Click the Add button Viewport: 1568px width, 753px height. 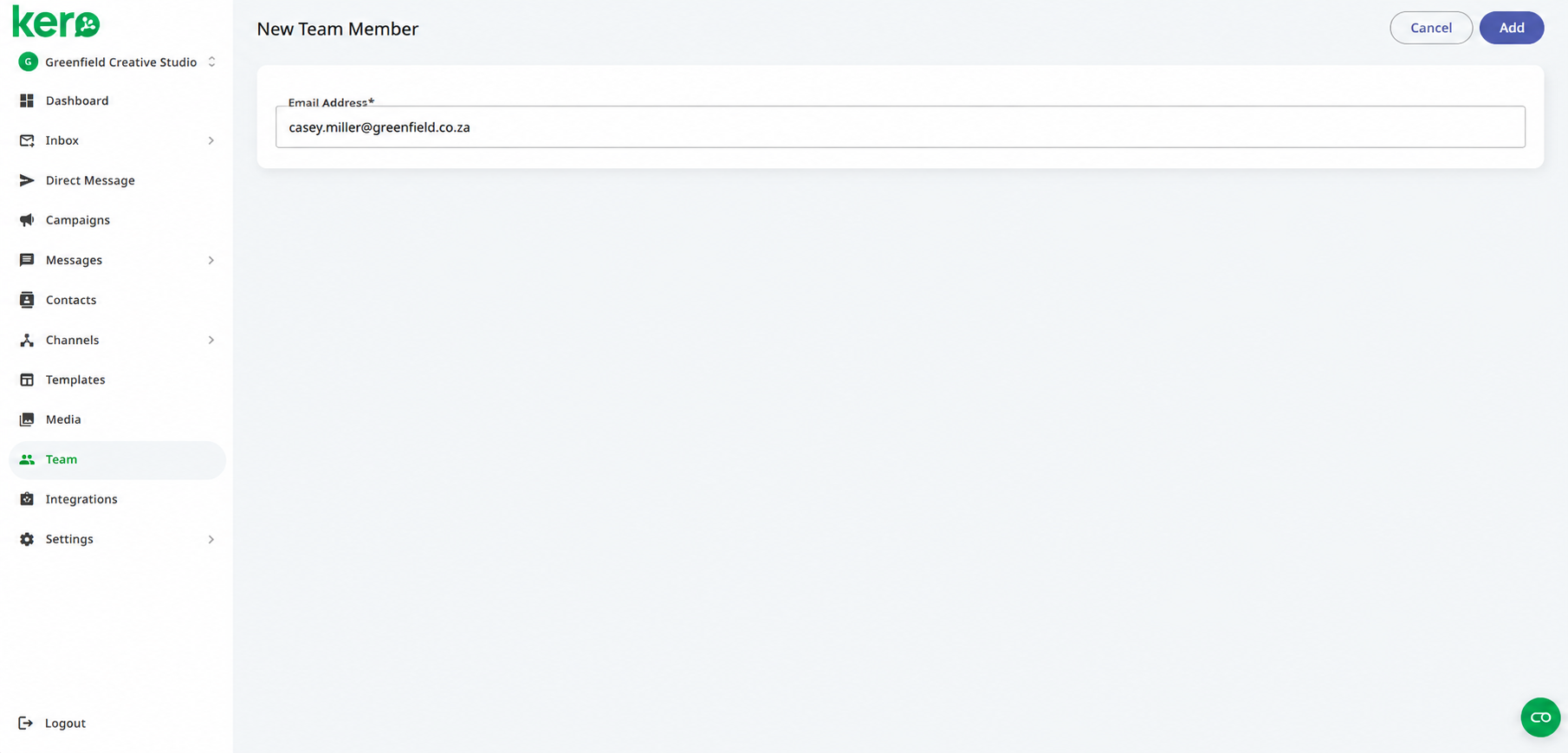[1512, 28]
